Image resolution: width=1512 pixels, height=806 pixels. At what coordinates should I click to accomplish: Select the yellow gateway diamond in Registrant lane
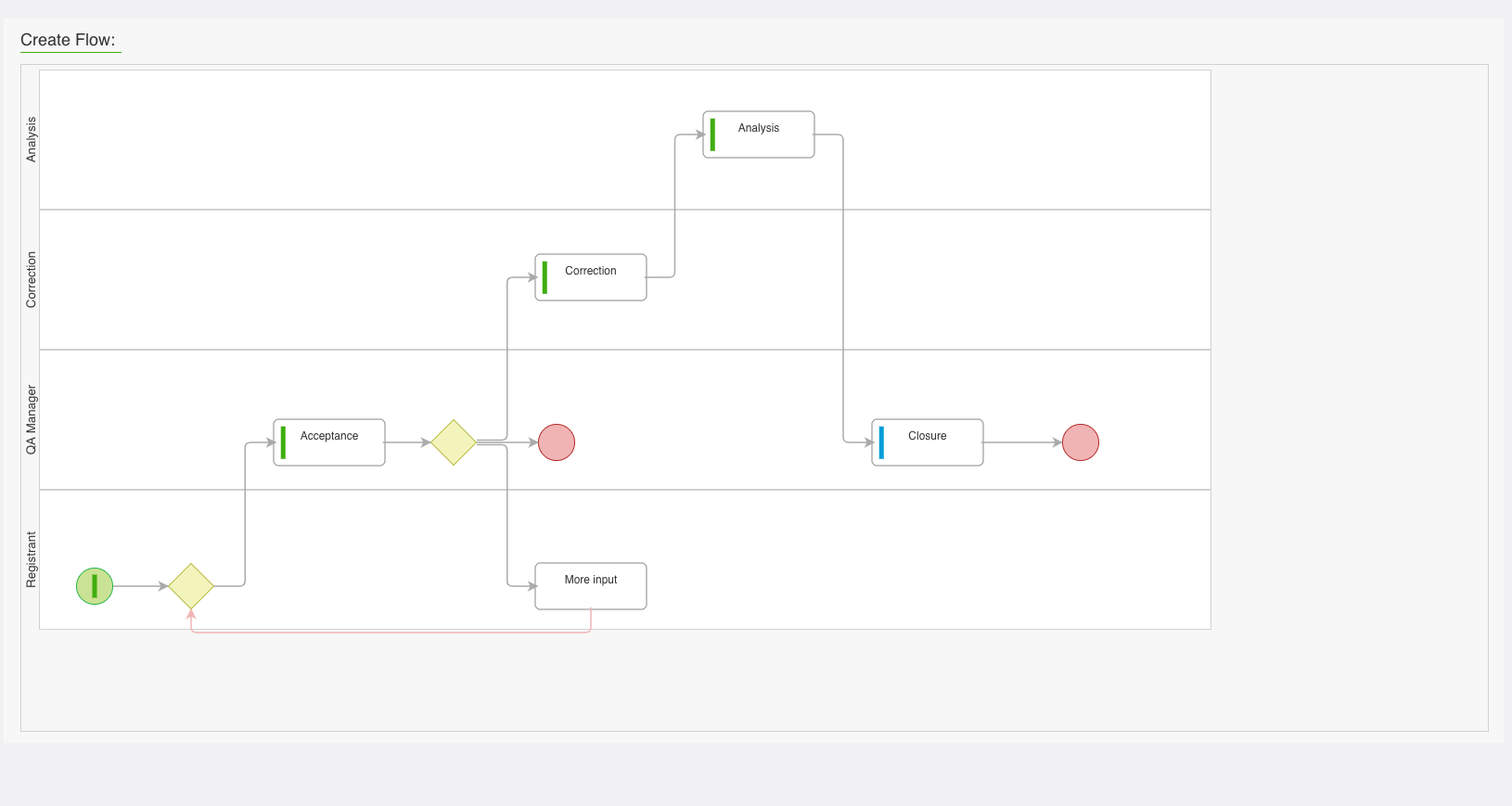191,586
